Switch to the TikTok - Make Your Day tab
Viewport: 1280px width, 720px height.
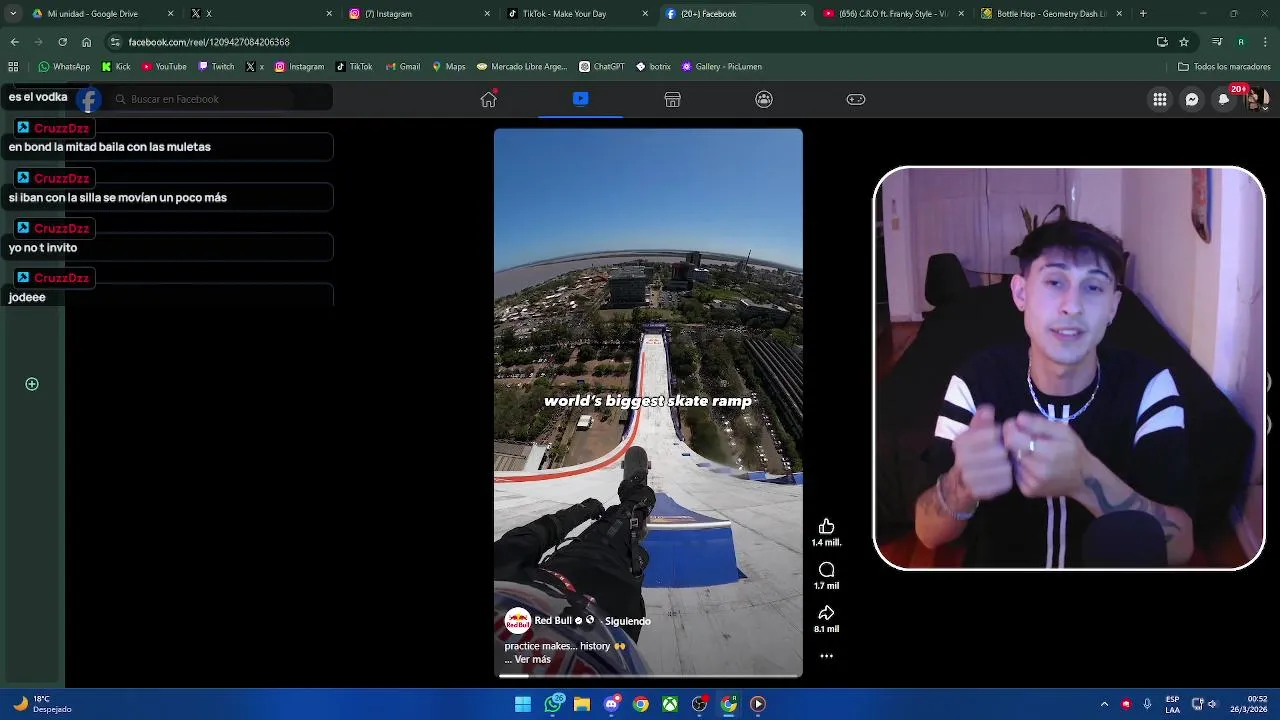pyautogui.click(x=579, y=14)
